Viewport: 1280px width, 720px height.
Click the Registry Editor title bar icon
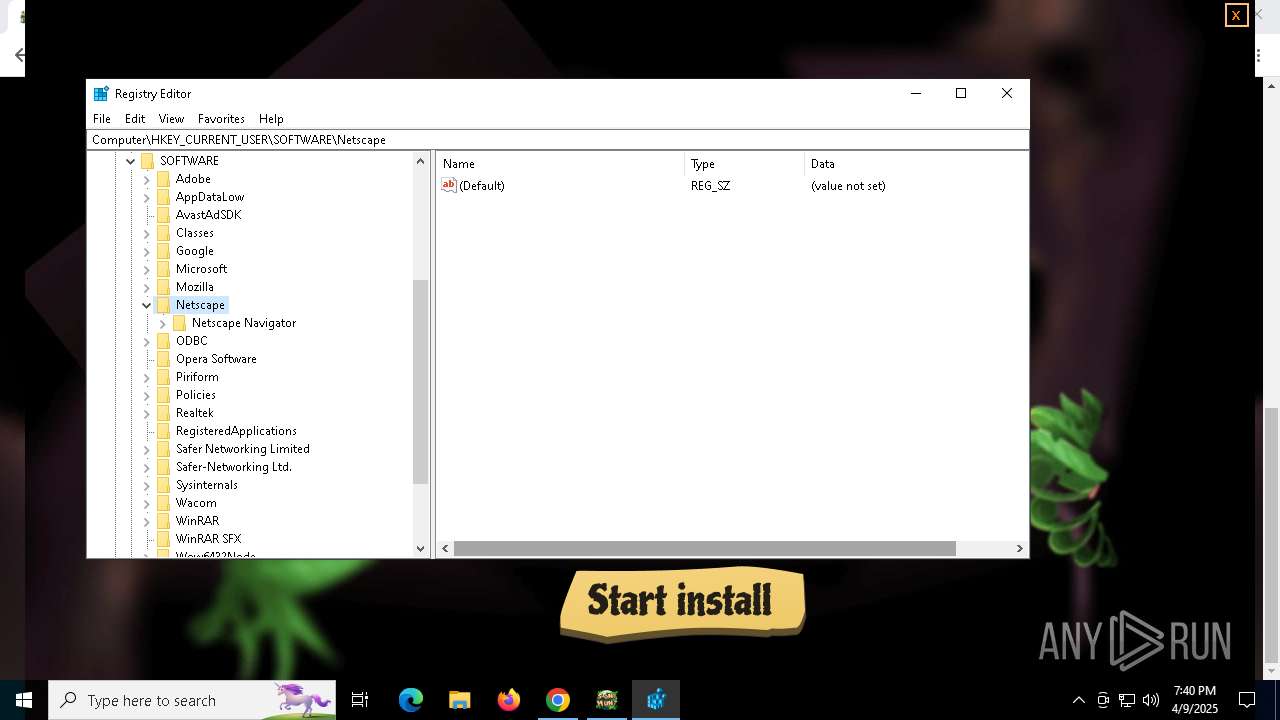tap(101, 94)
